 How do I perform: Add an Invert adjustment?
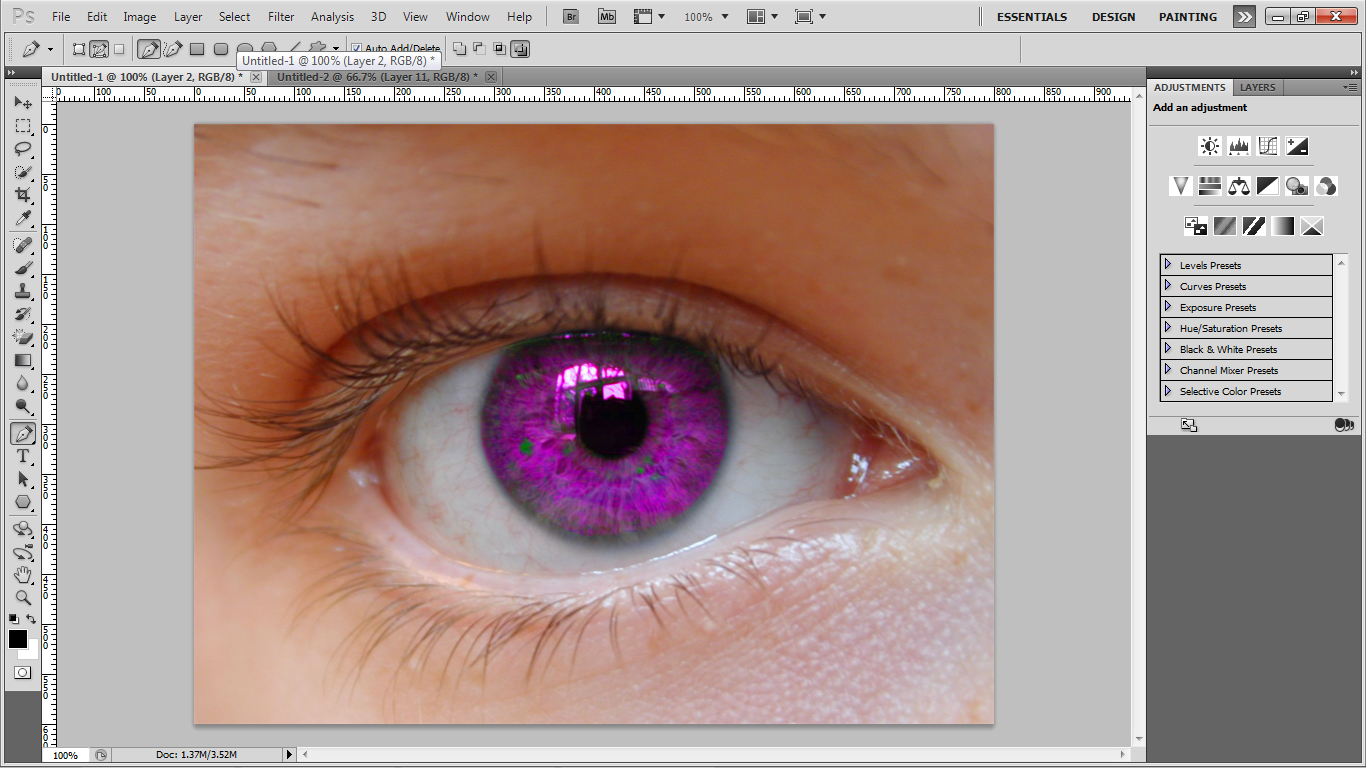tap(1196, 226)
